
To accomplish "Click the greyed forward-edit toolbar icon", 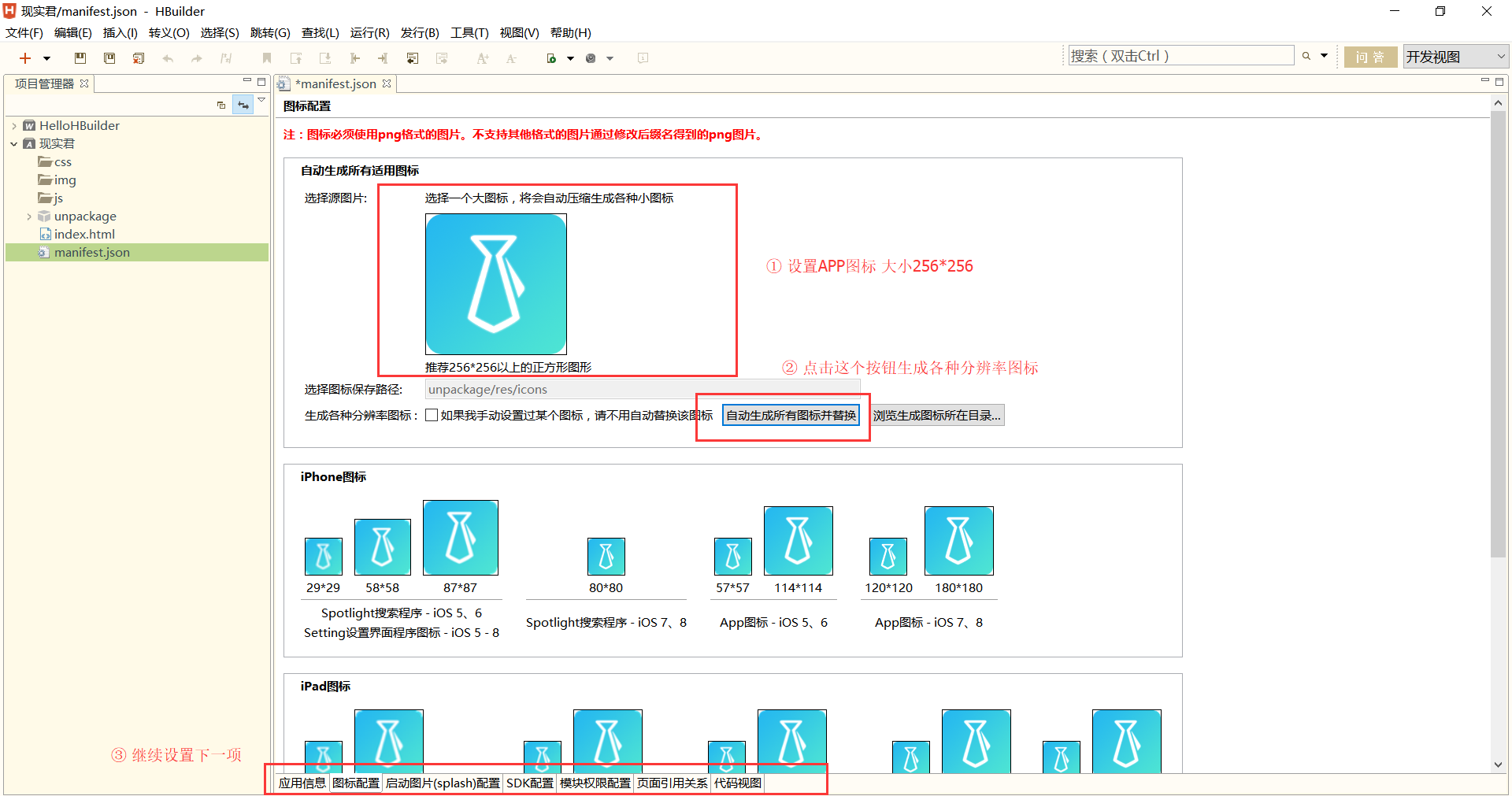I will coord(442,58).
